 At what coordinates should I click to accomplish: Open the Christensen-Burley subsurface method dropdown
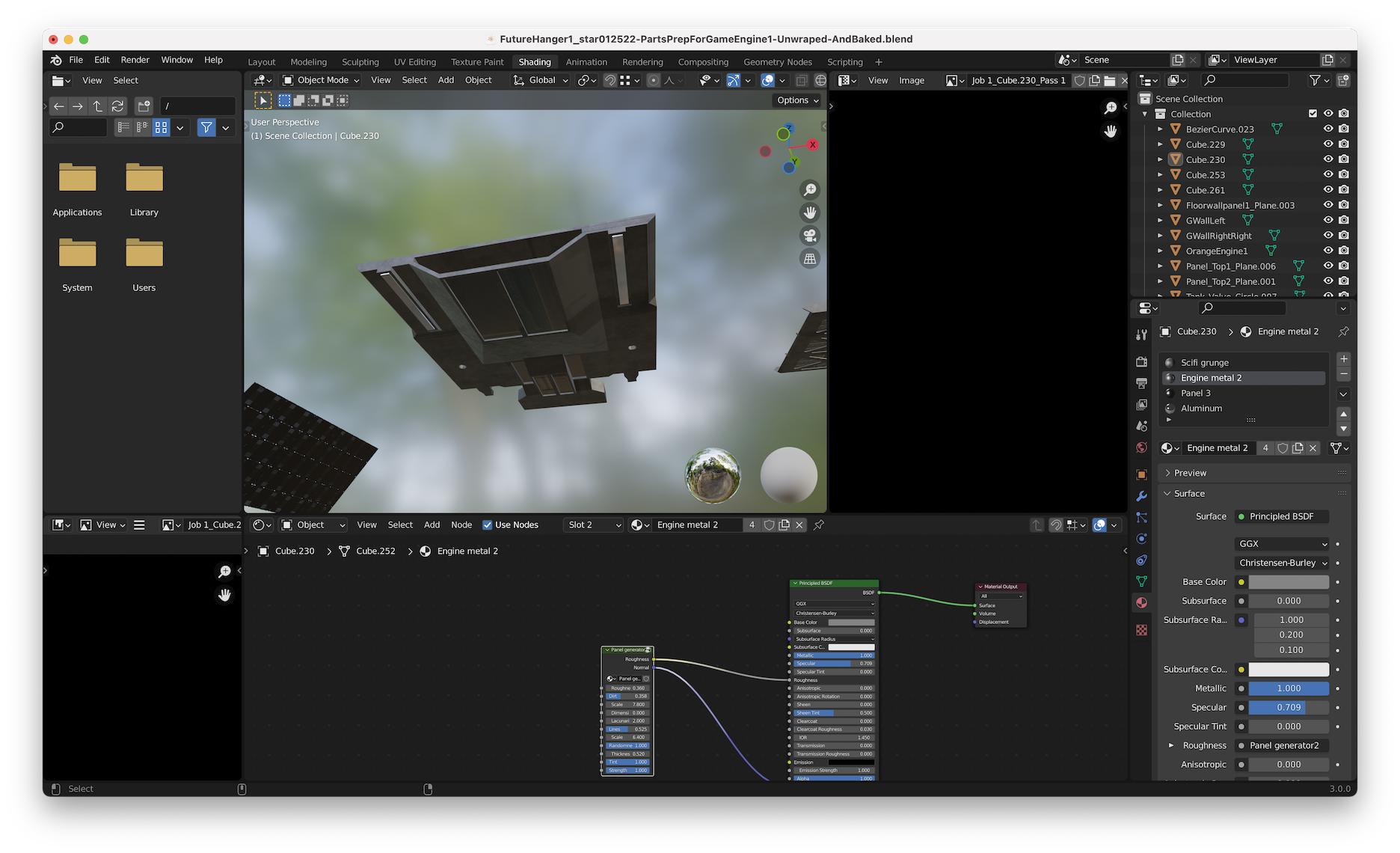(x=1282, y=563)
